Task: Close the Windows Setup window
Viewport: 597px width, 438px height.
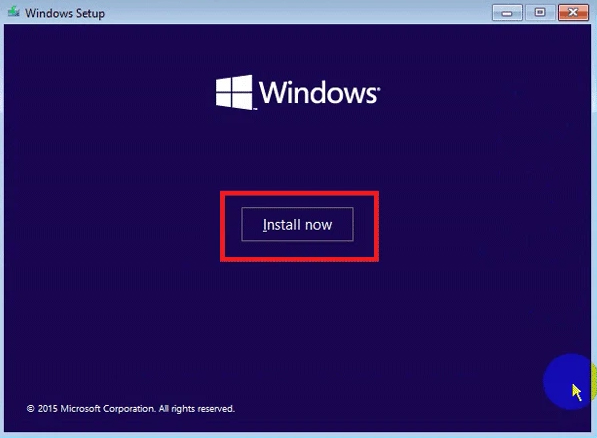Action: tap(573, 13)
